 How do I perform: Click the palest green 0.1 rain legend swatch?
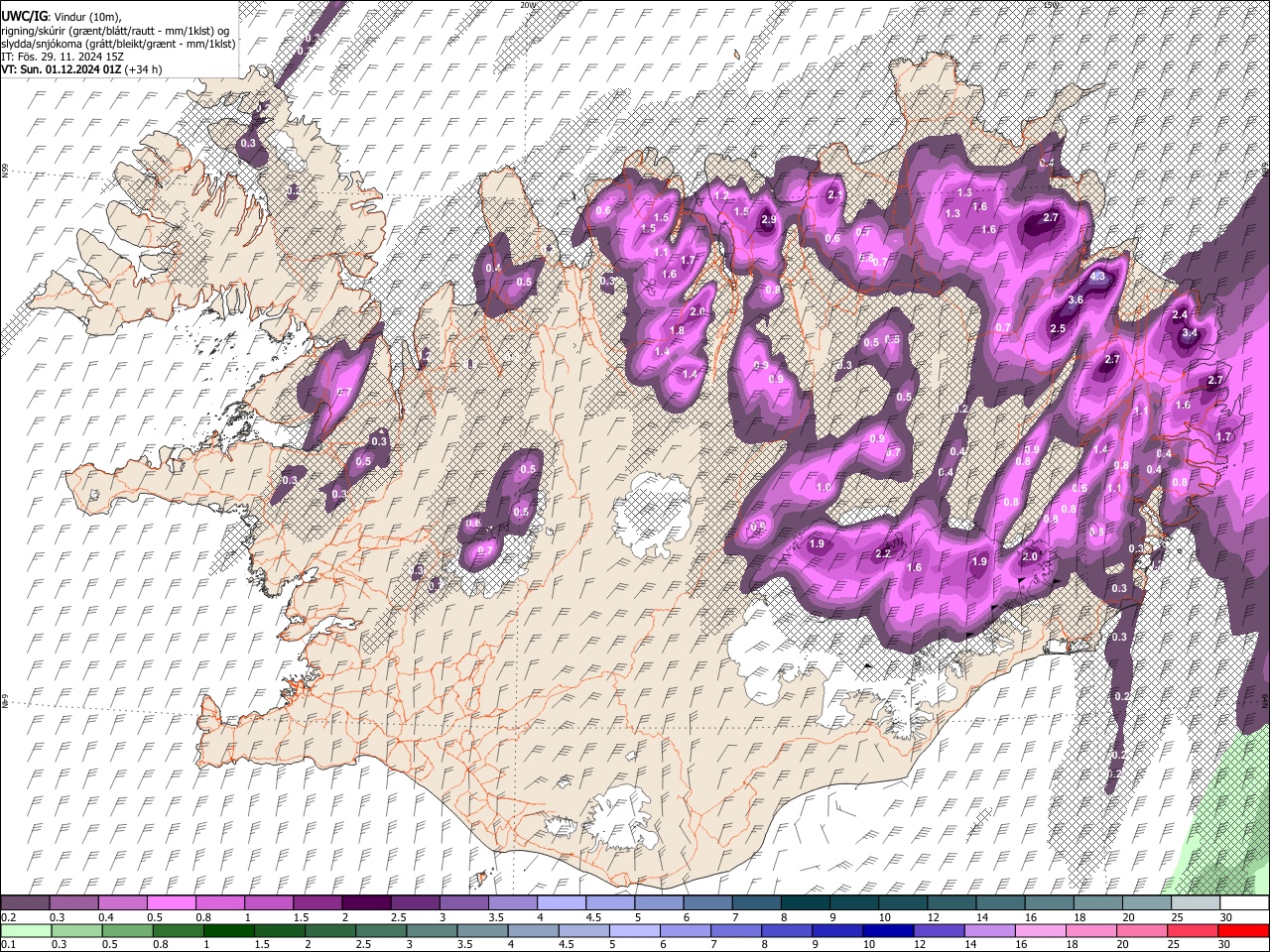point(26,931)
